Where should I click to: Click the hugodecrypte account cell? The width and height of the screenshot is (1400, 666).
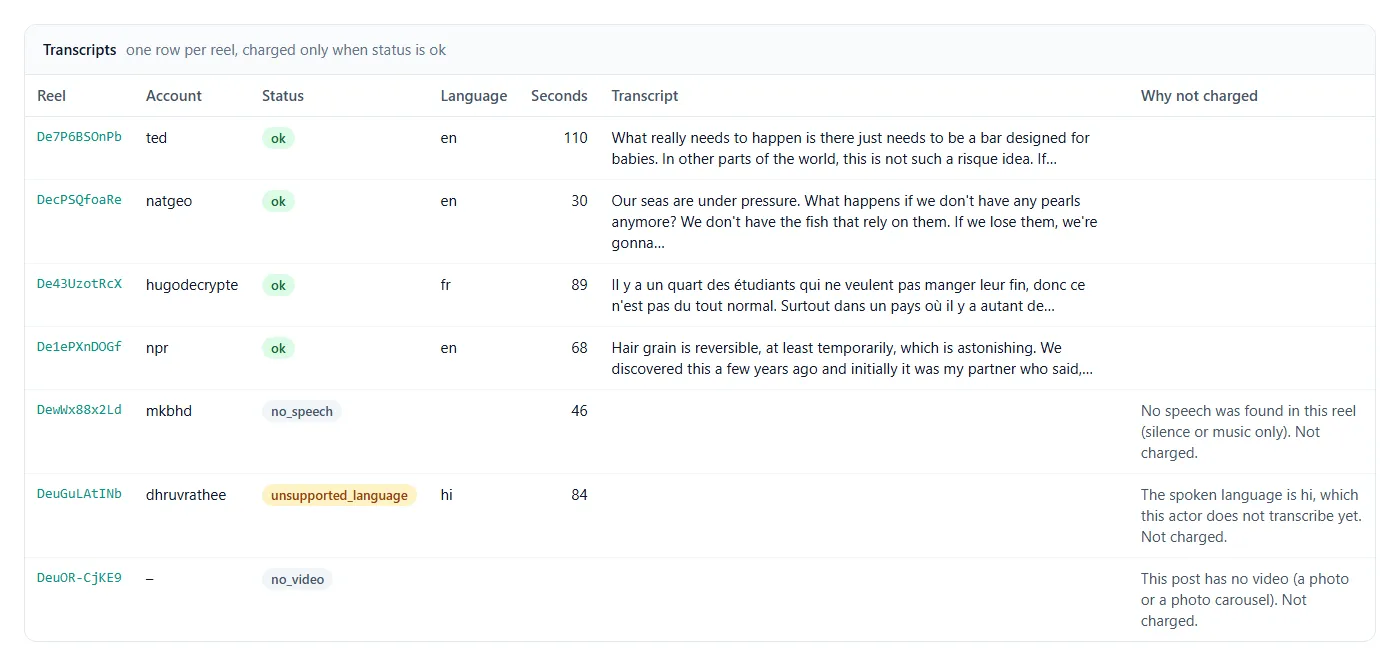(192, 285)
